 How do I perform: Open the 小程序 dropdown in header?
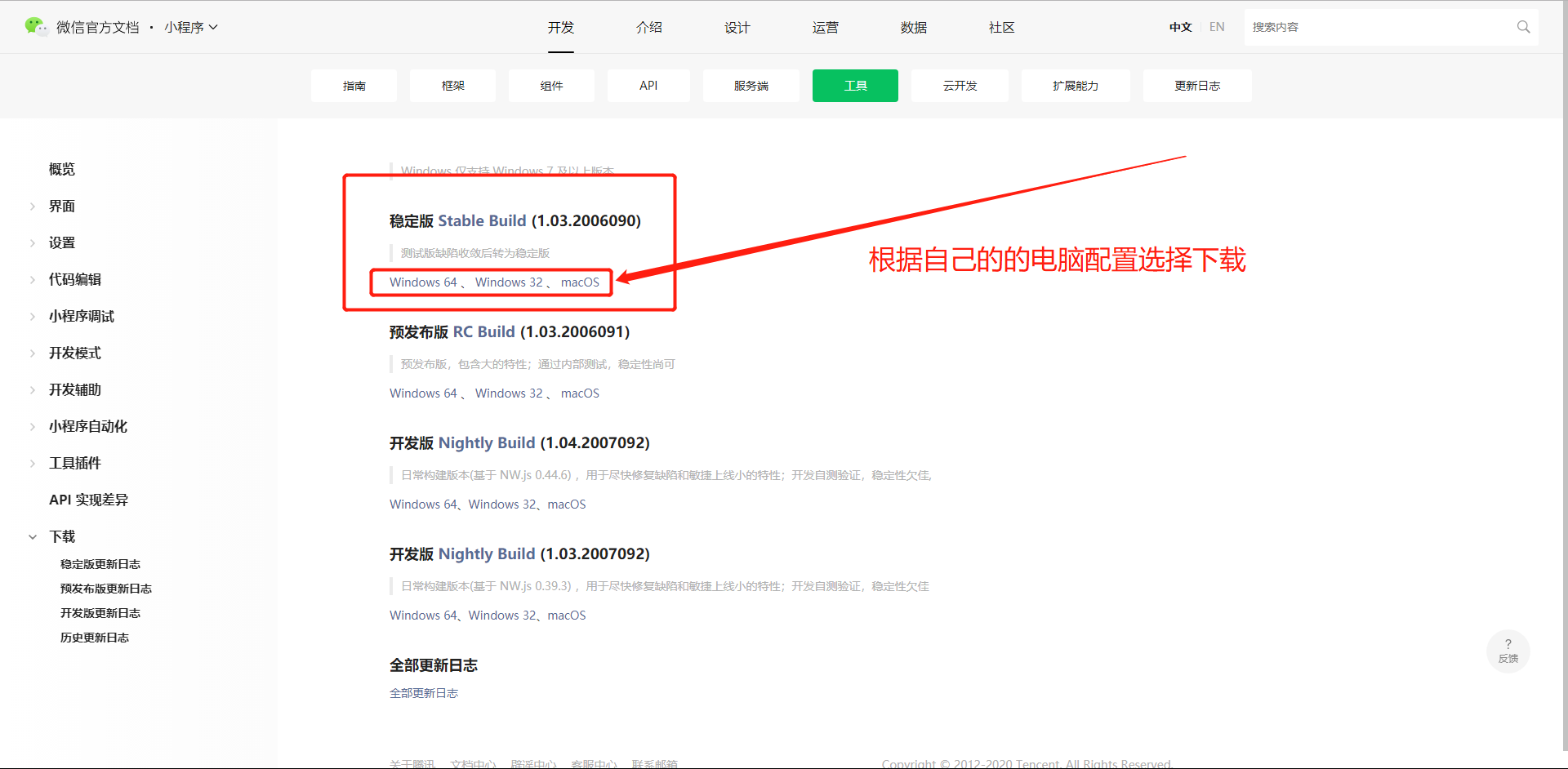[x=191, y=27]
